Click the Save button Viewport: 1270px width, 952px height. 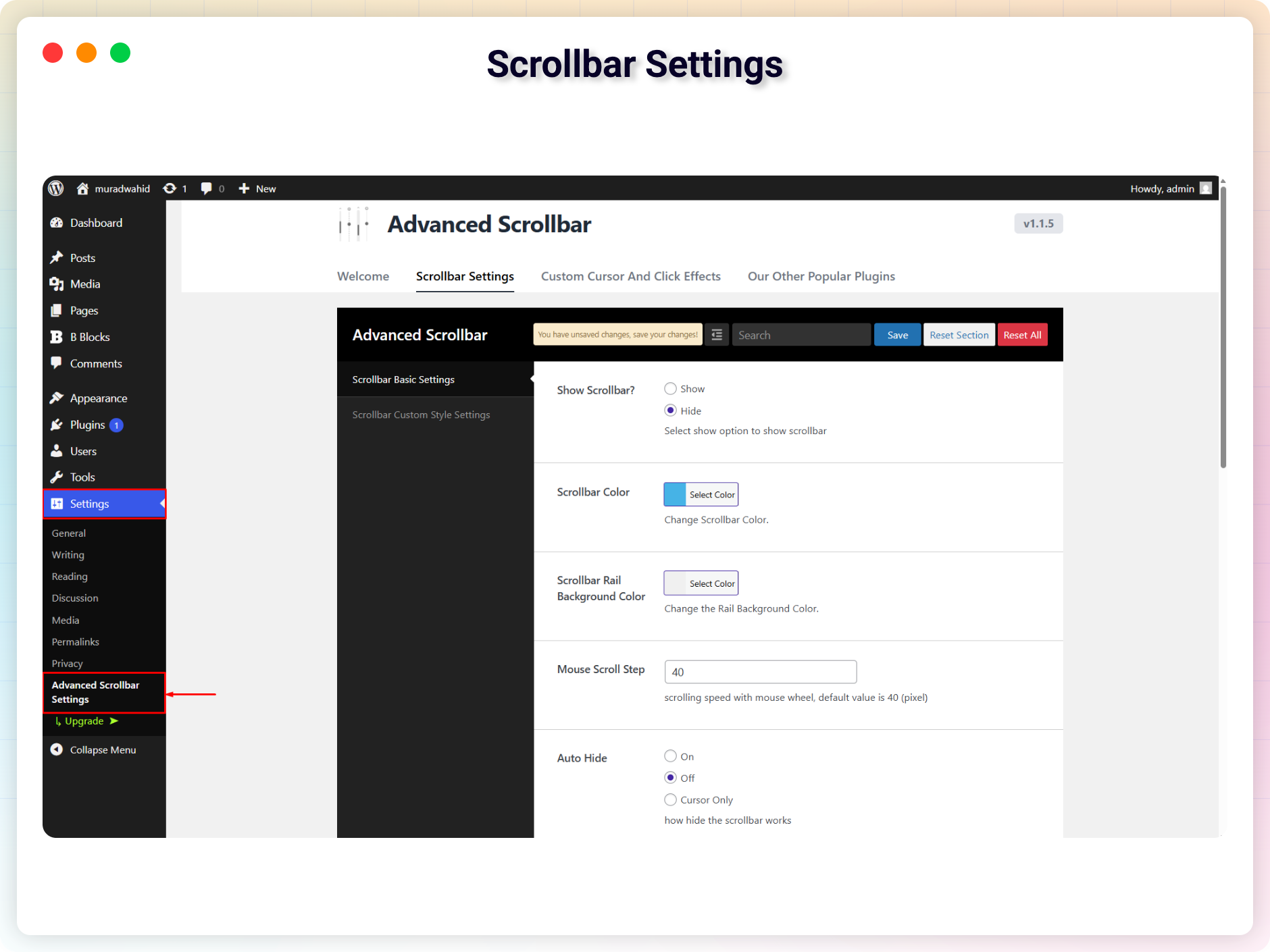click(x=897, y=335)
